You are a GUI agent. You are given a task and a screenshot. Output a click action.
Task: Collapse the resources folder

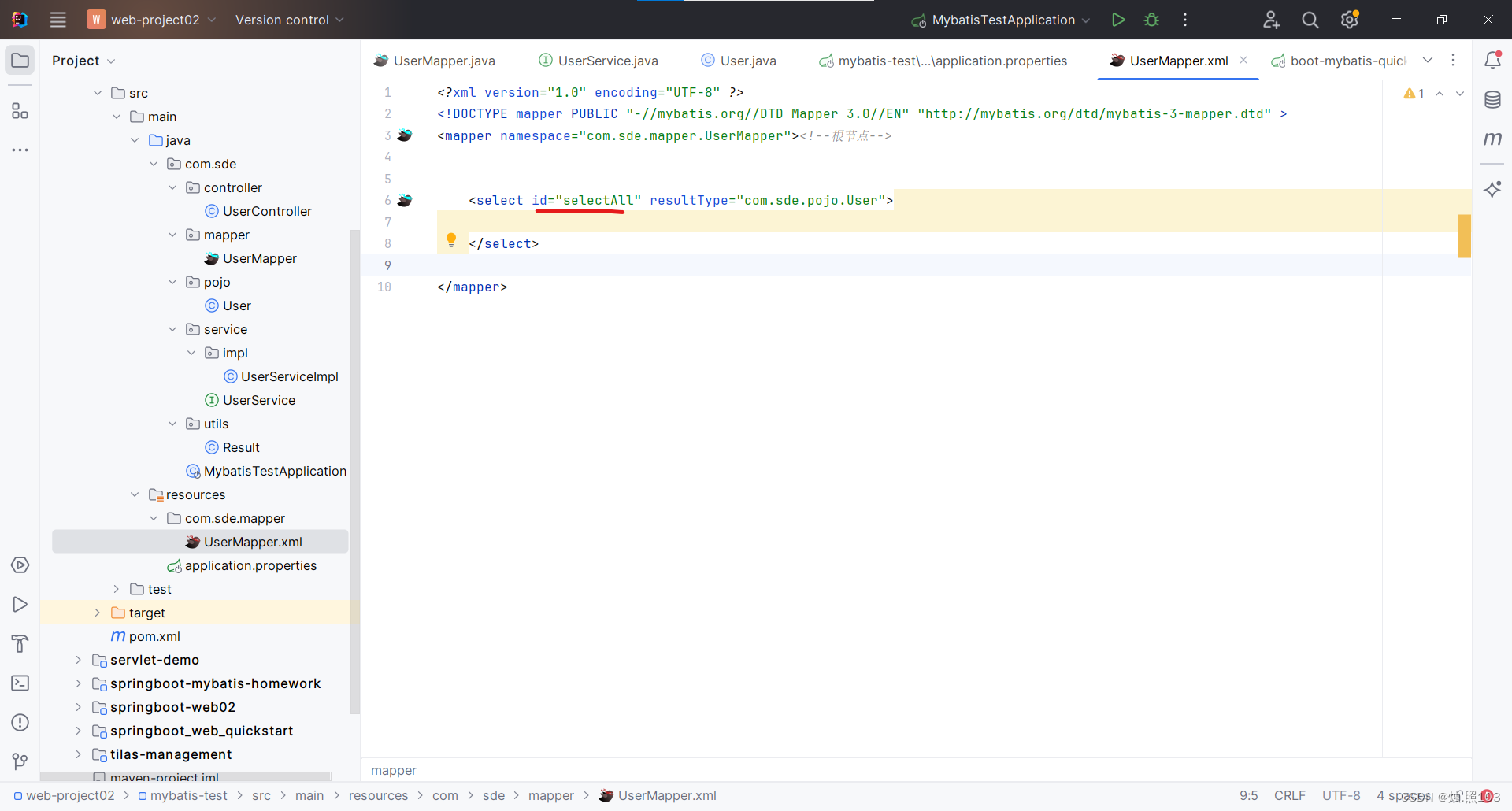135,494
